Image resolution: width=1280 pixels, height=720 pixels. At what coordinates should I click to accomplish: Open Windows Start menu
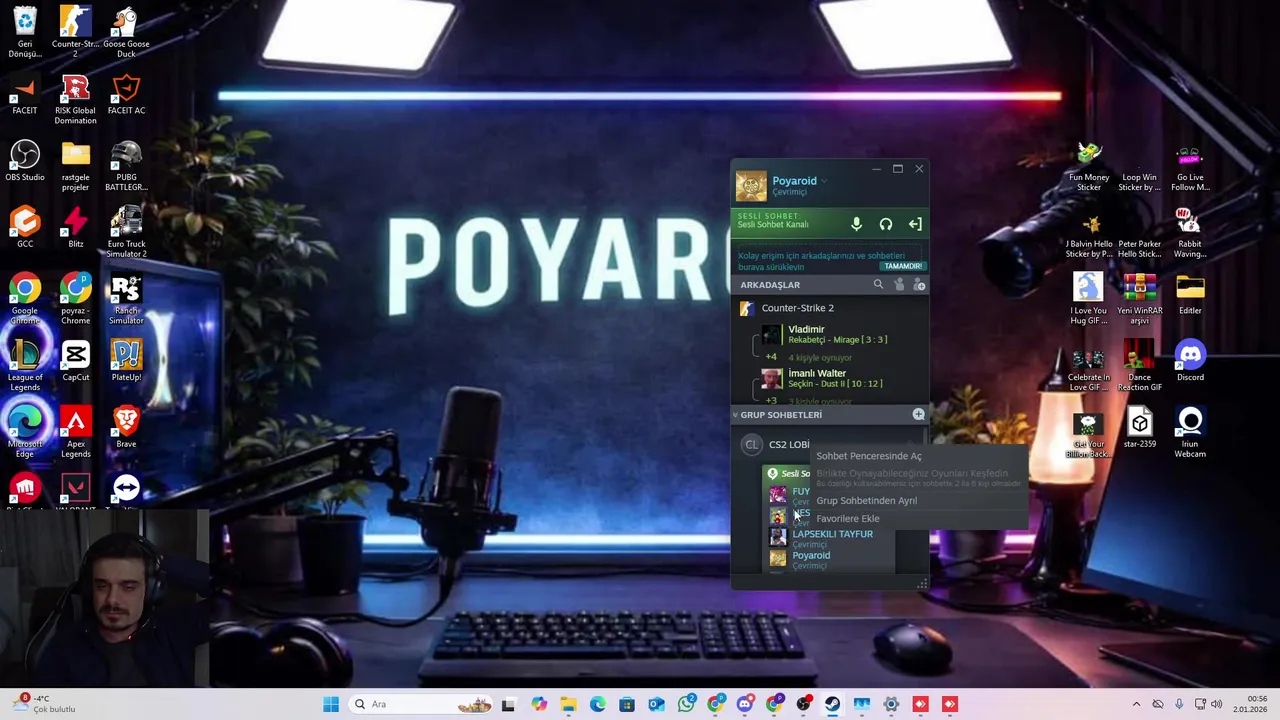pos(331,704)
